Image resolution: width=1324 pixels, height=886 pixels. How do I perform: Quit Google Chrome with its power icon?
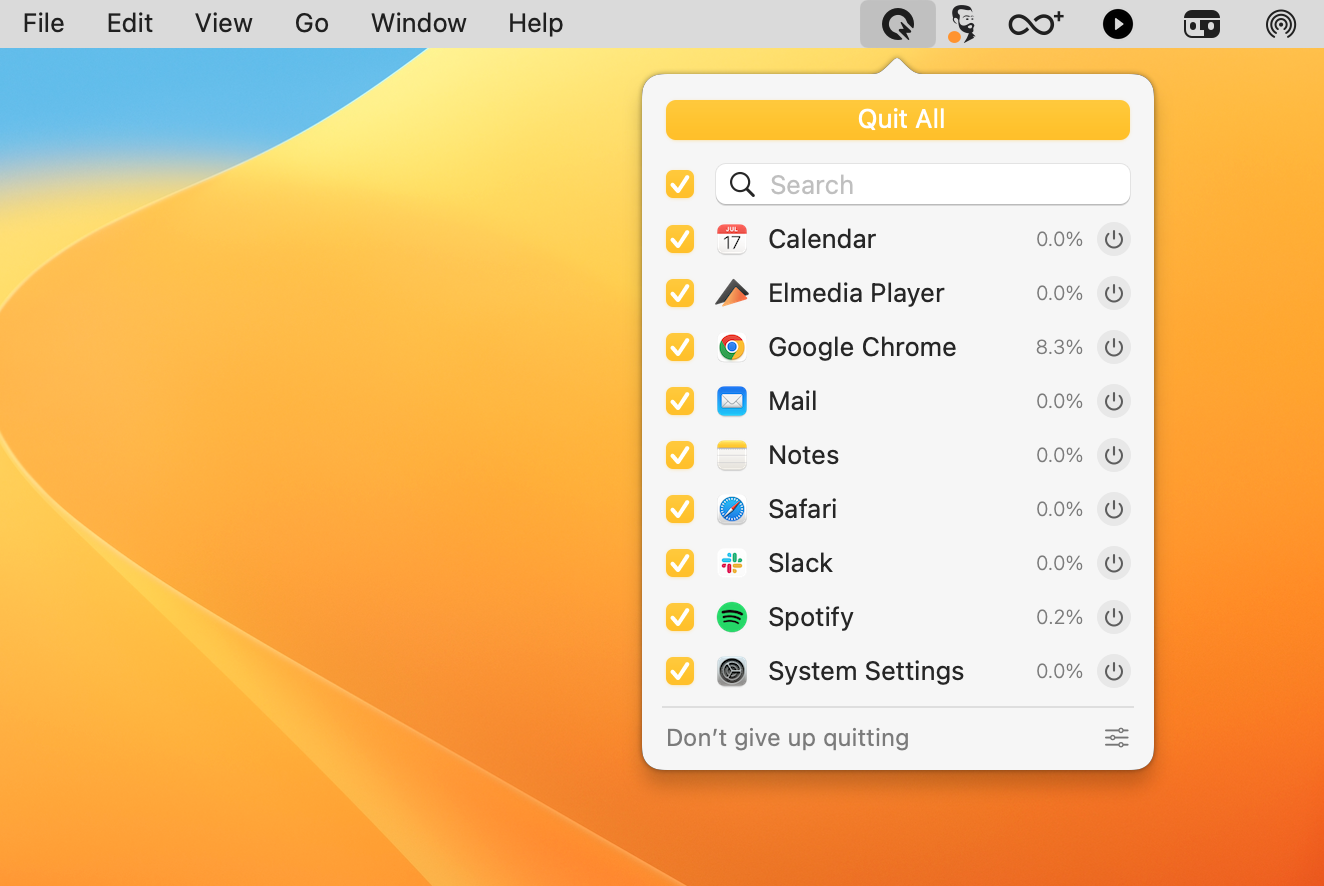point(1114,347)
